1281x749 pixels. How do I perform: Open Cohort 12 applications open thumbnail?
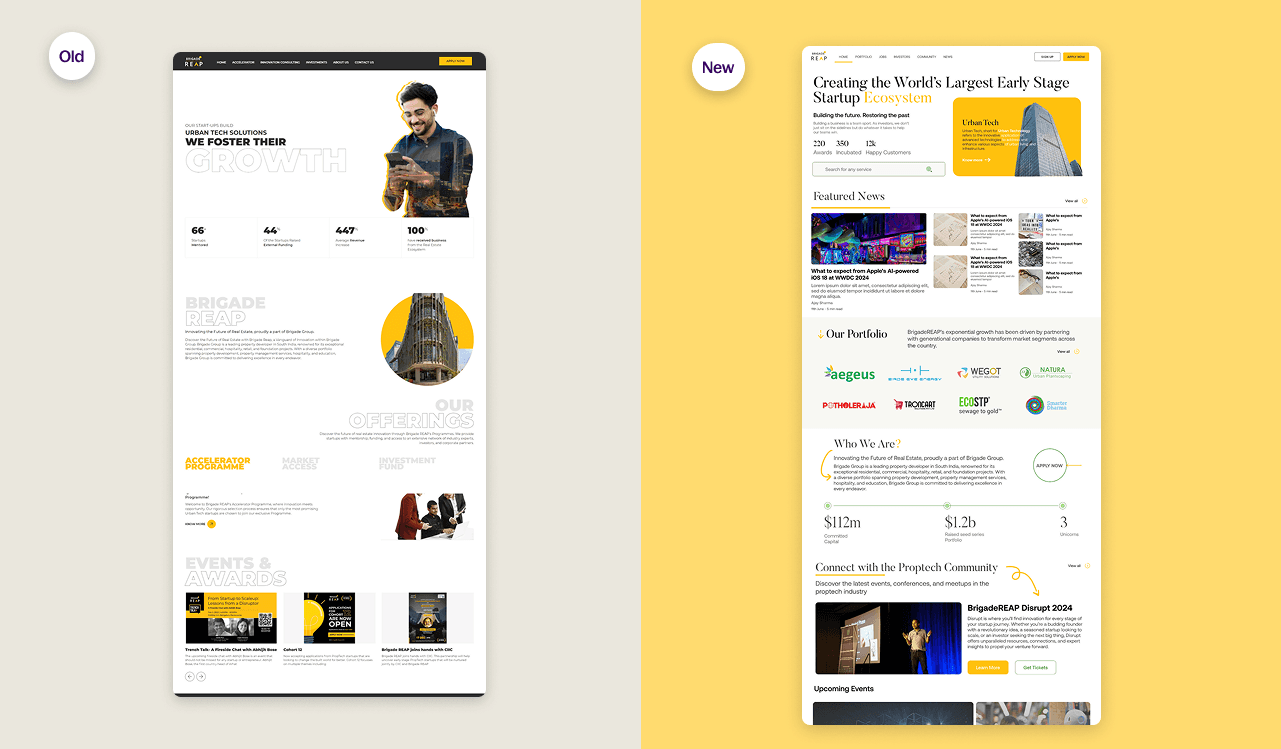coord(329,618)
